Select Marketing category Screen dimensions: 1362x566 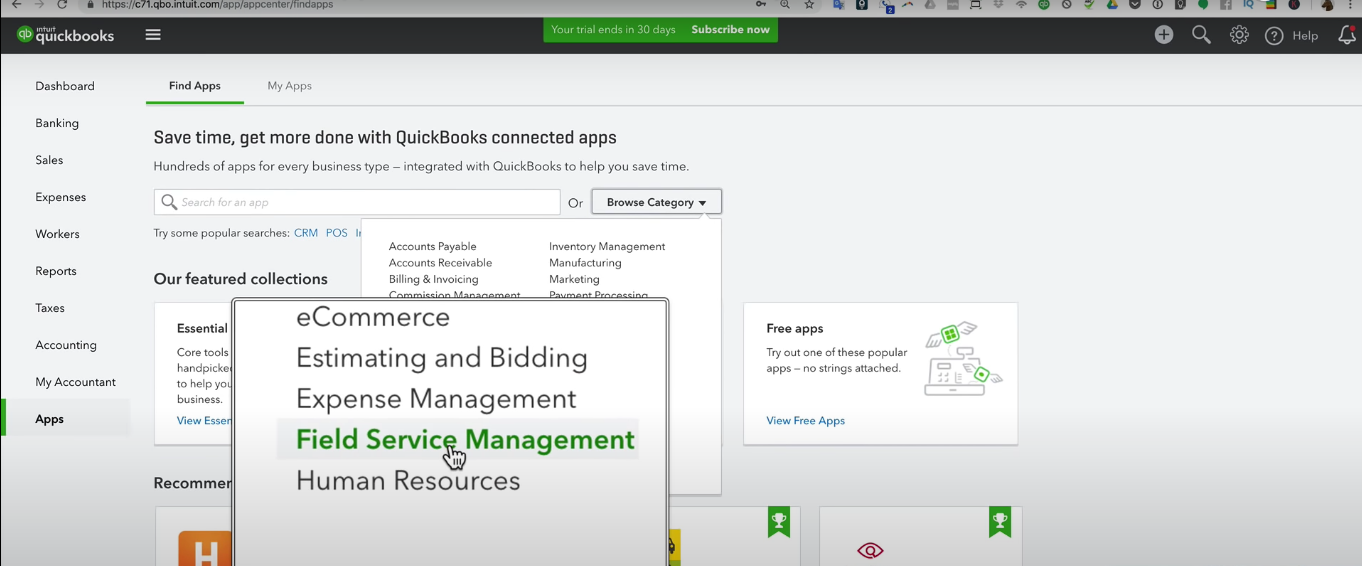click(574, 279)
